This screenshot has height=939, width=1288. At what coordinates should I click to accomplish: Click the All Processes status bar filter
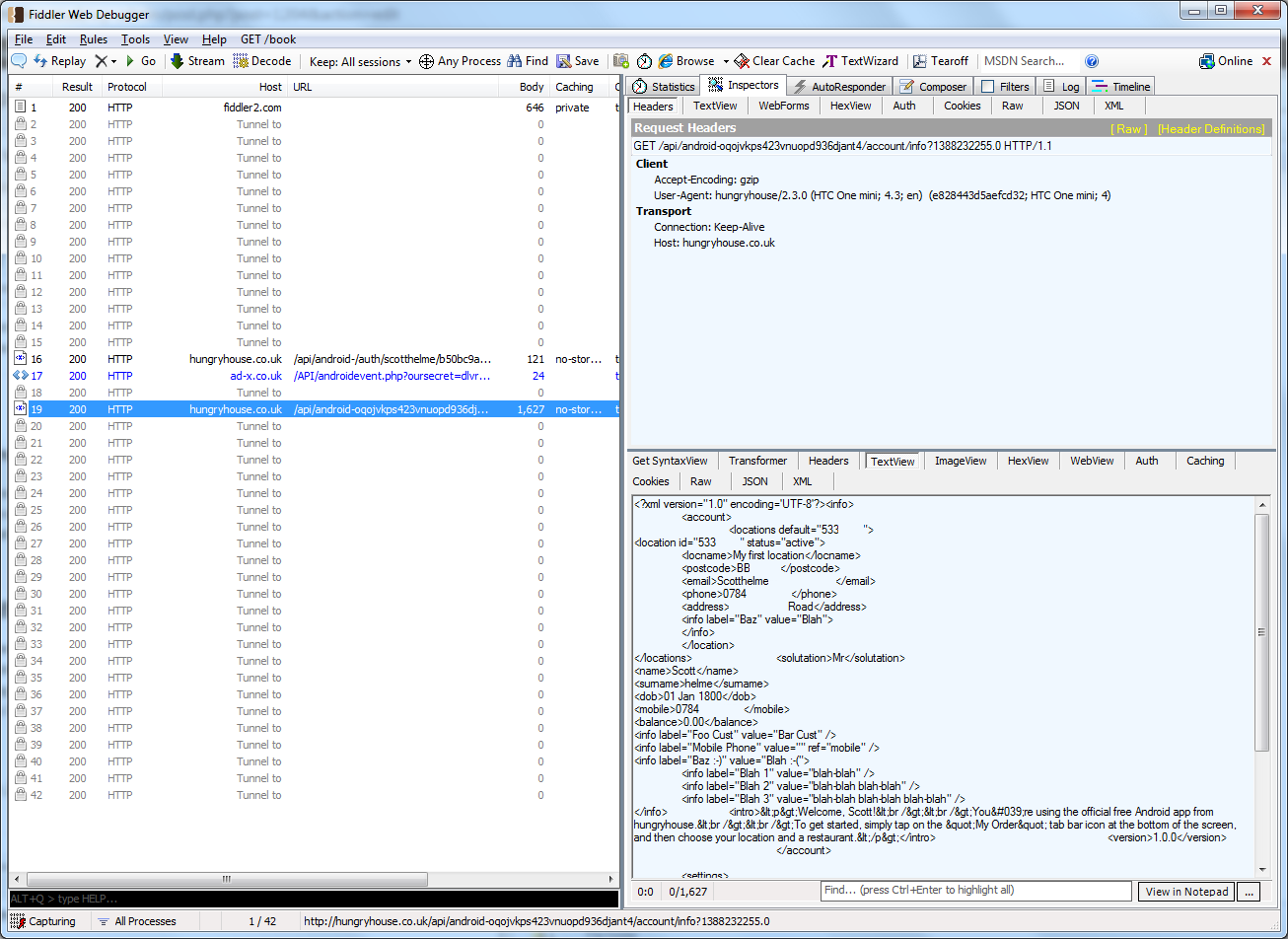(x=137, y=921)
